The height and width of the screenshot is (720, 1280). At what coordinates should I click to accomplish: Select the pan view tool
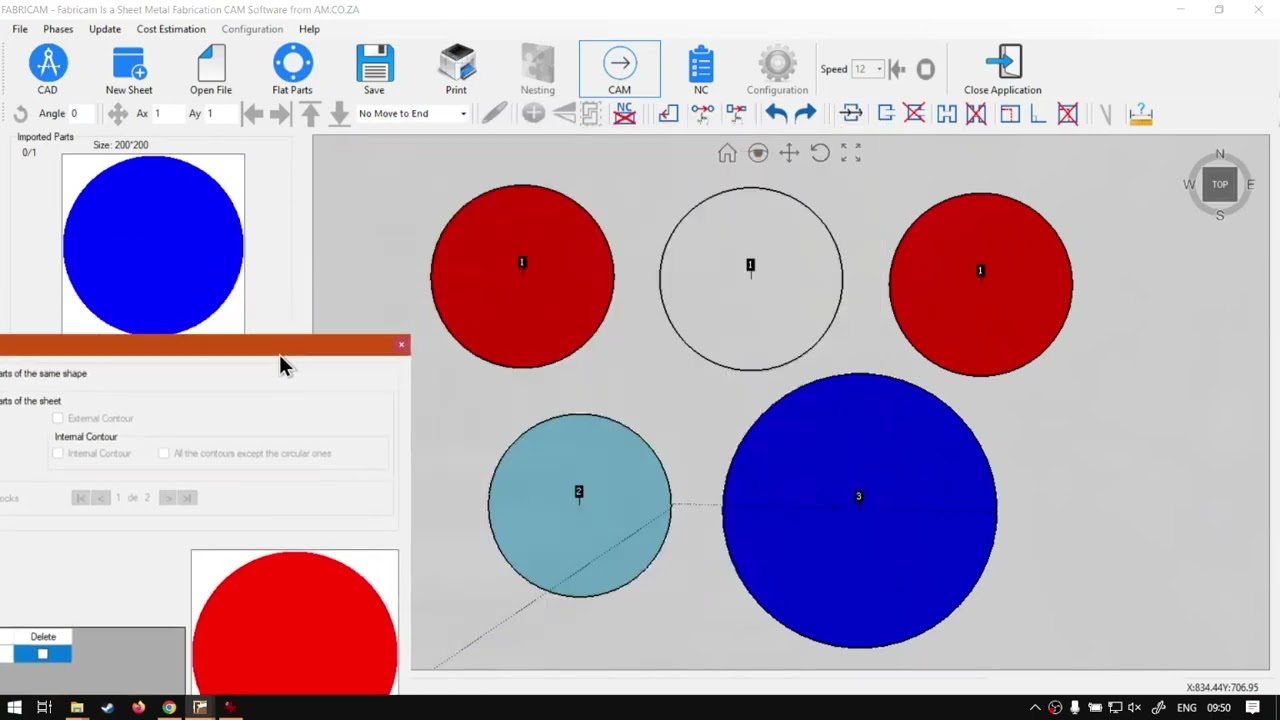tap(789, 153)
